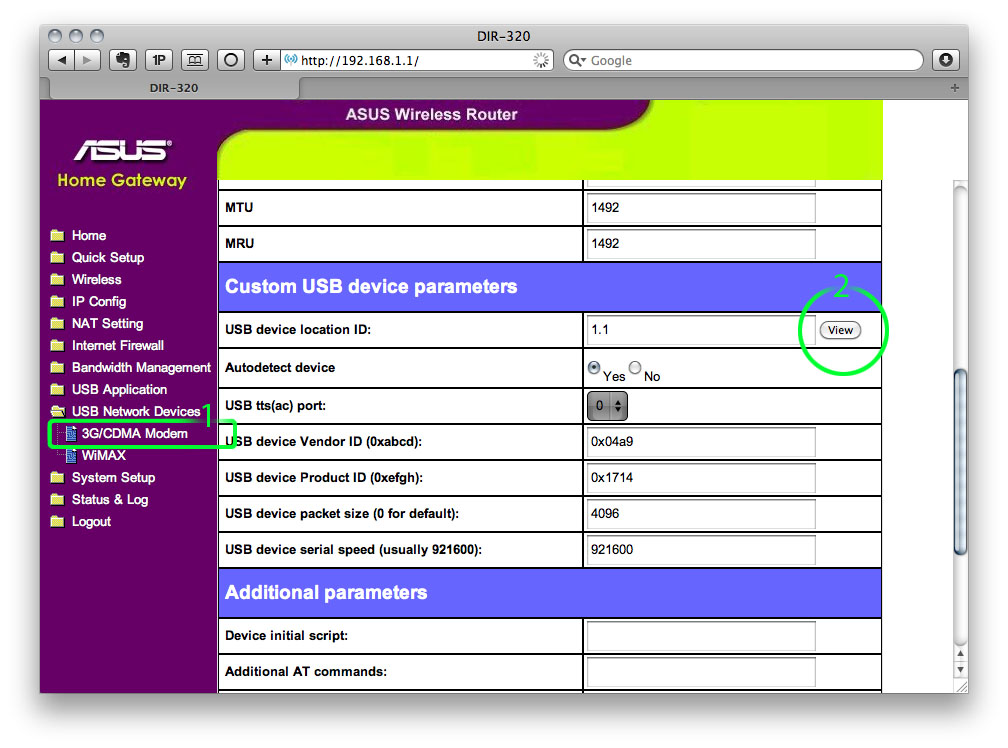Click the Logout link in sidebar
Image resolution: width=1008 pixels, height=748 pixels.
tap(91, 522)
